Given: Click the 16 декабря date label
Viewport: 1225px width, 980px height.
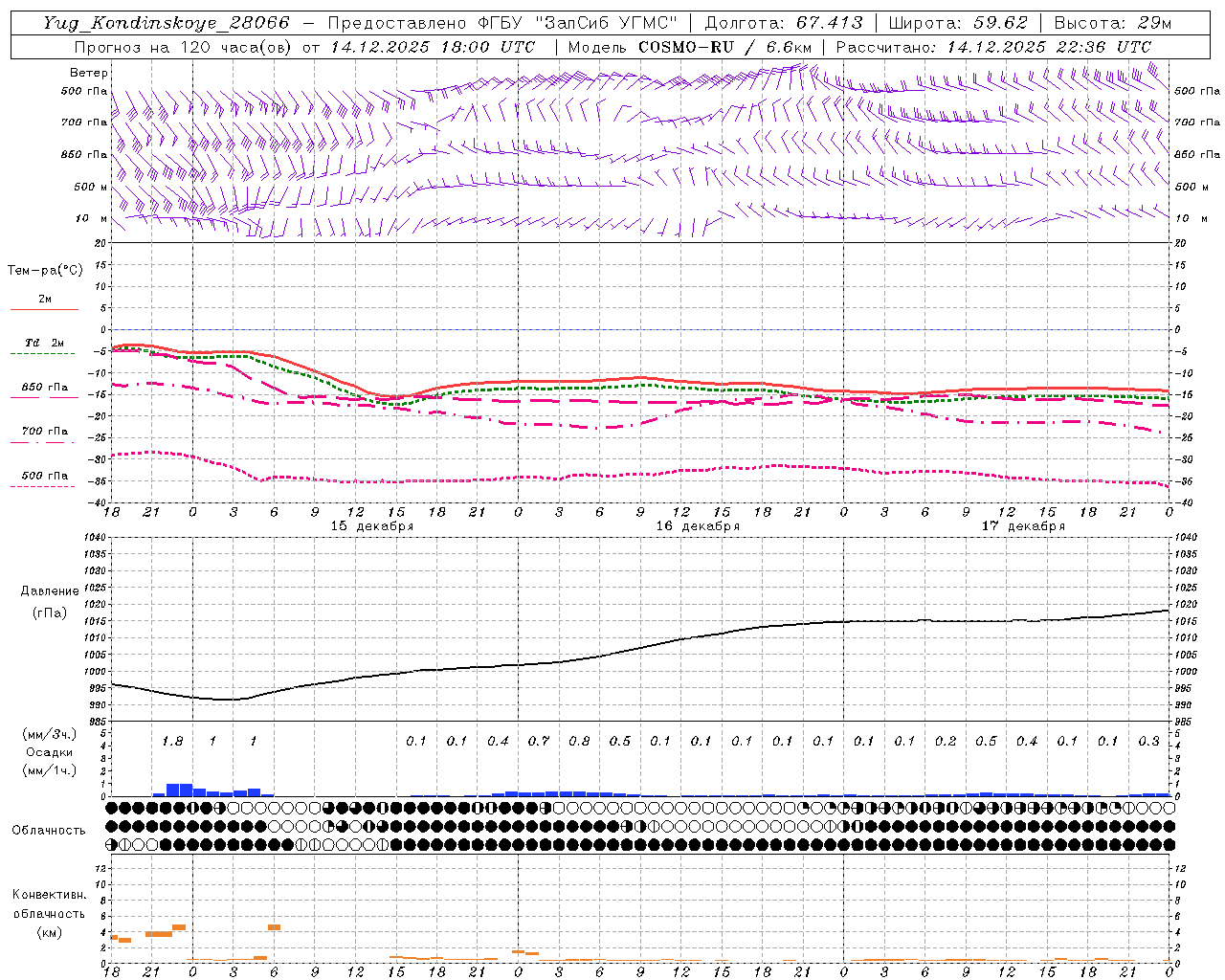Looking at the screenshot, I should pyautogui.click(x=698, y=526).
